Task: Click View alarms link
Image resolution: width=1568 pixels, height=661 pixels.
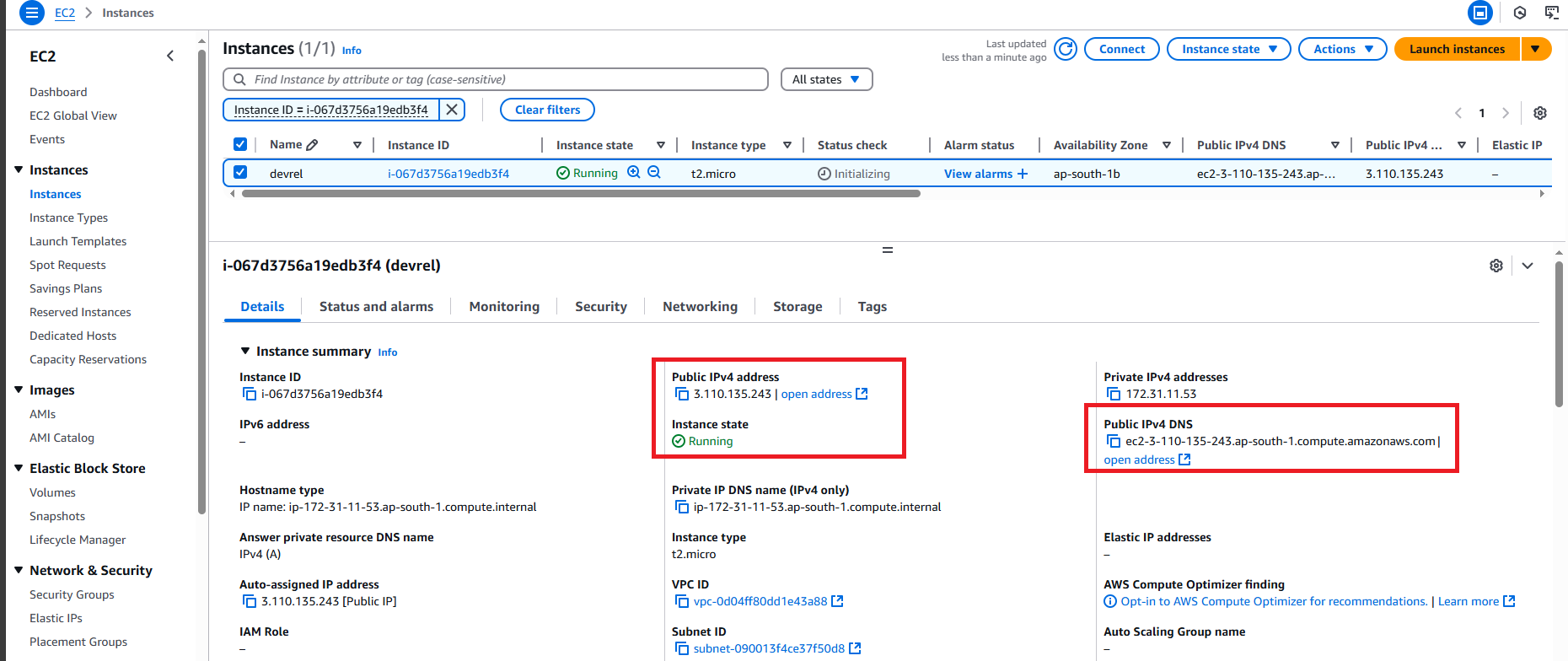Action: [x=978, y=174]
